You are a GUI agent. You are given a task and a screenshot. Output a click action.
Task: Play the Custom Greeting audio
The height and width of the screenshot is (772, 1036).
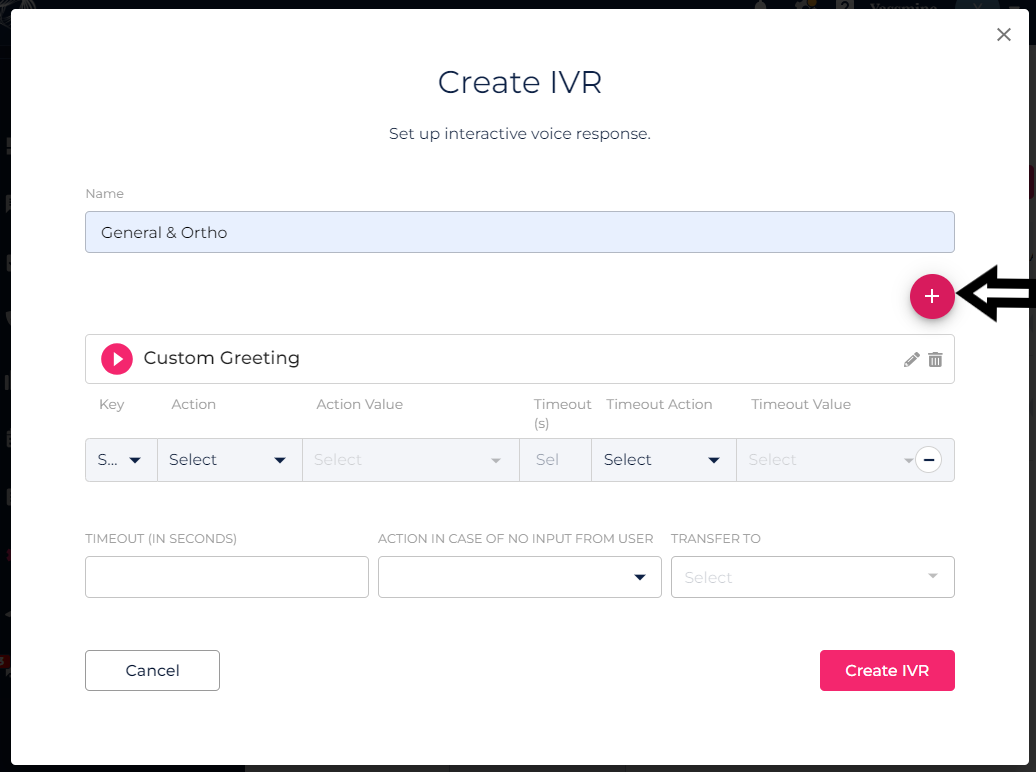tap(117, 358)
